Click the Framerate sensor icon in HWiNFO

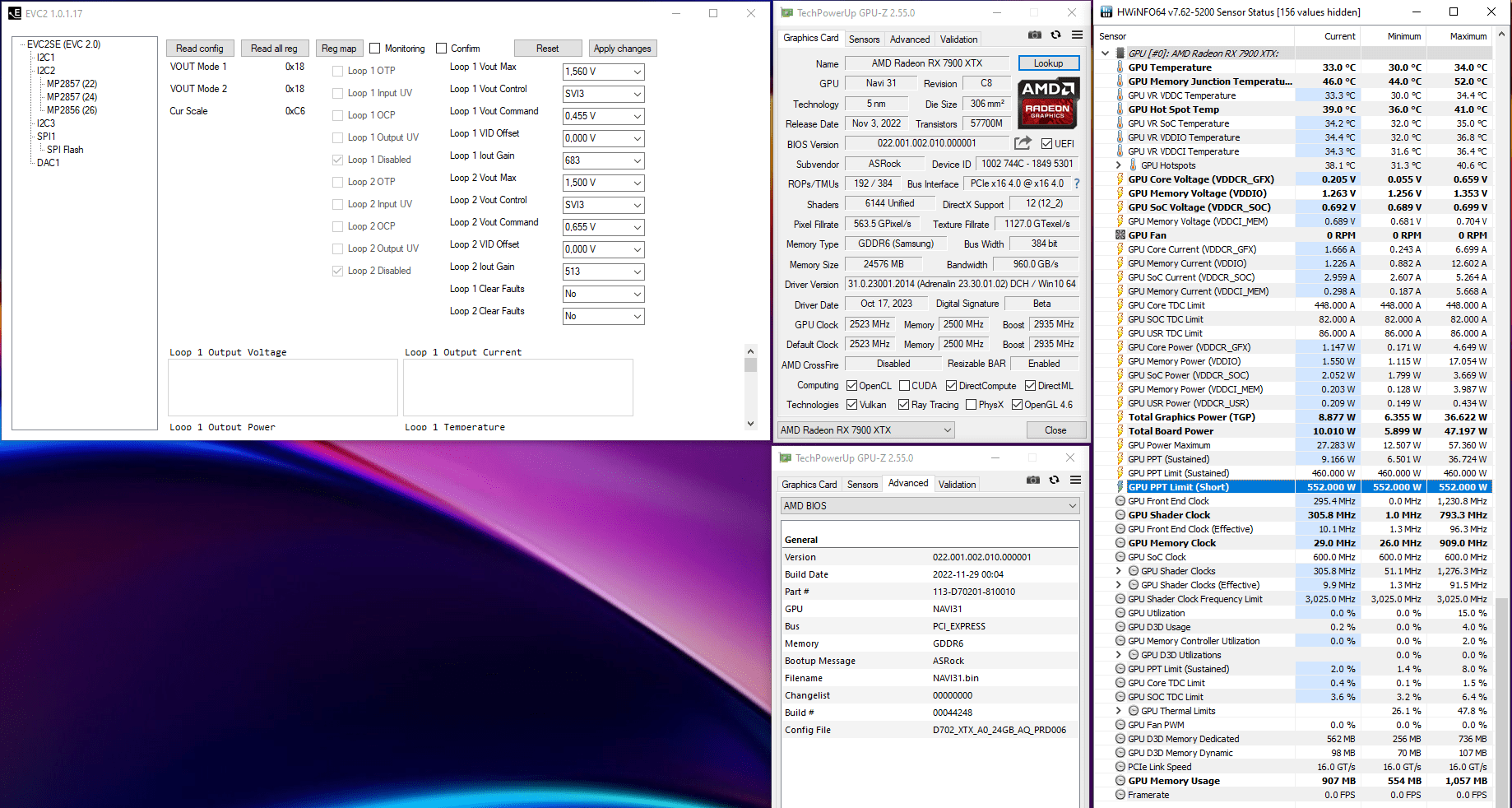tap(1120, 795)
